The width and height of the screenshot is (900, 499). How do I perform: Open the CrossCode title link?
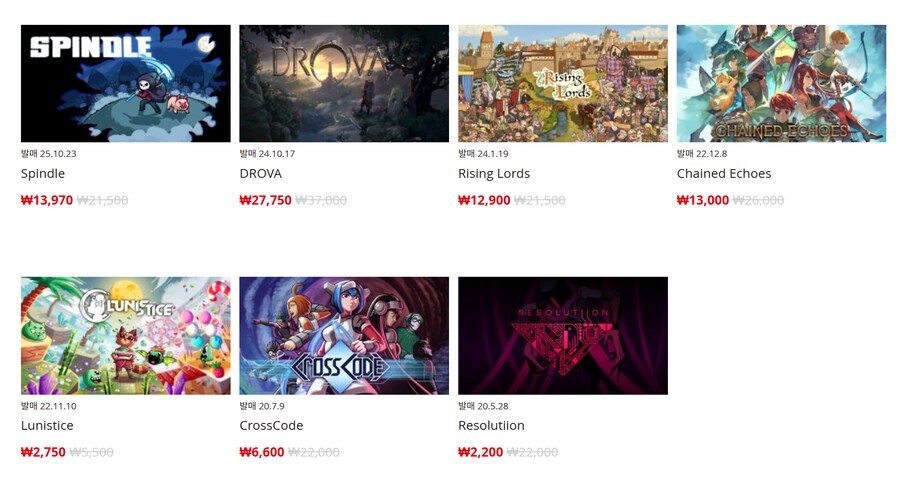pyautogui.click(x=271, y=425)
